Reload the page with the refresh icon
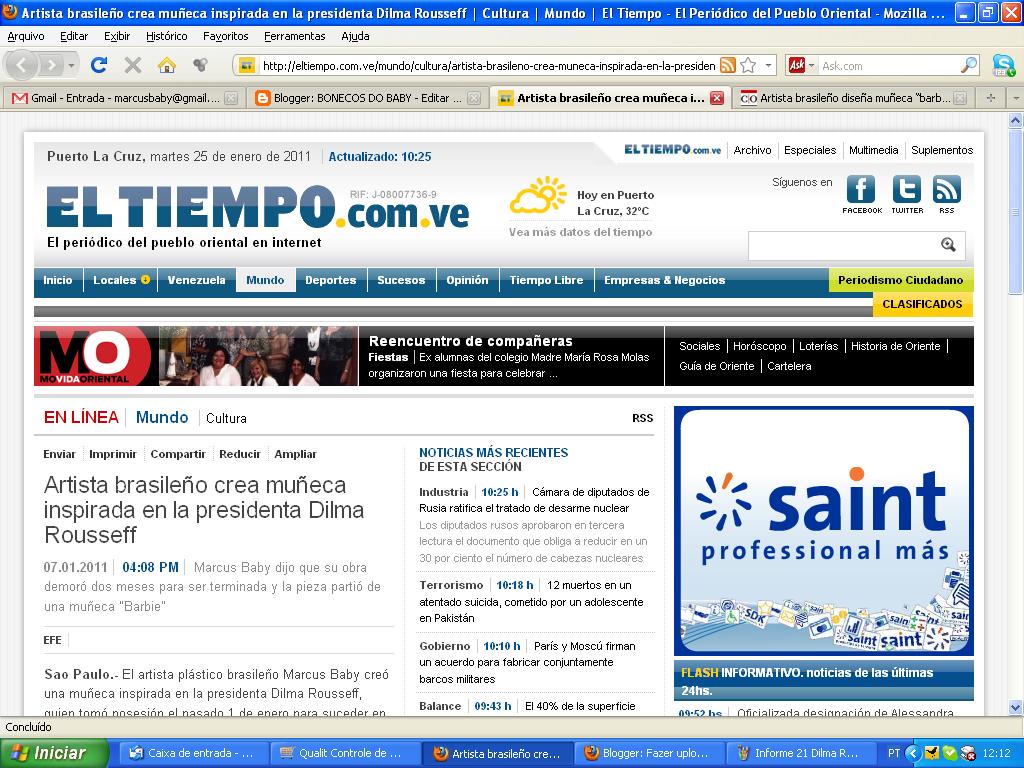The width and height of the screenshot is (1024, 768). pos(99,65)
